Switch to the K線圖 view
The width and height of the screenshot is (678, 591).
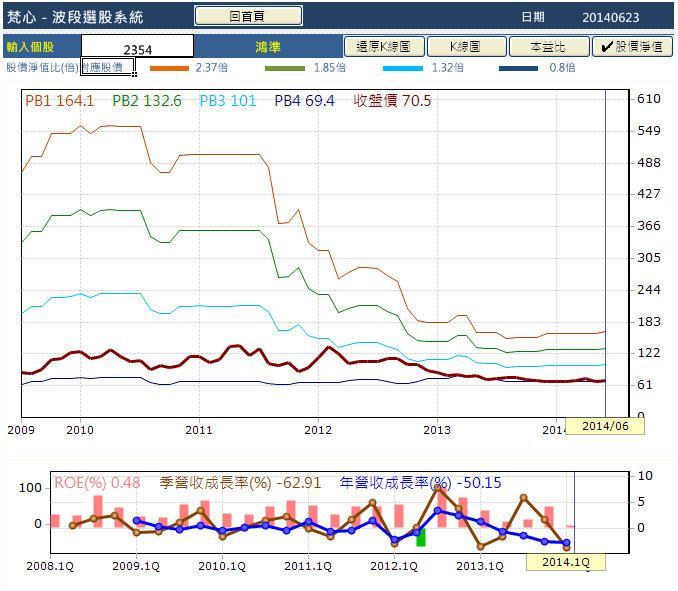pos(466,47)
